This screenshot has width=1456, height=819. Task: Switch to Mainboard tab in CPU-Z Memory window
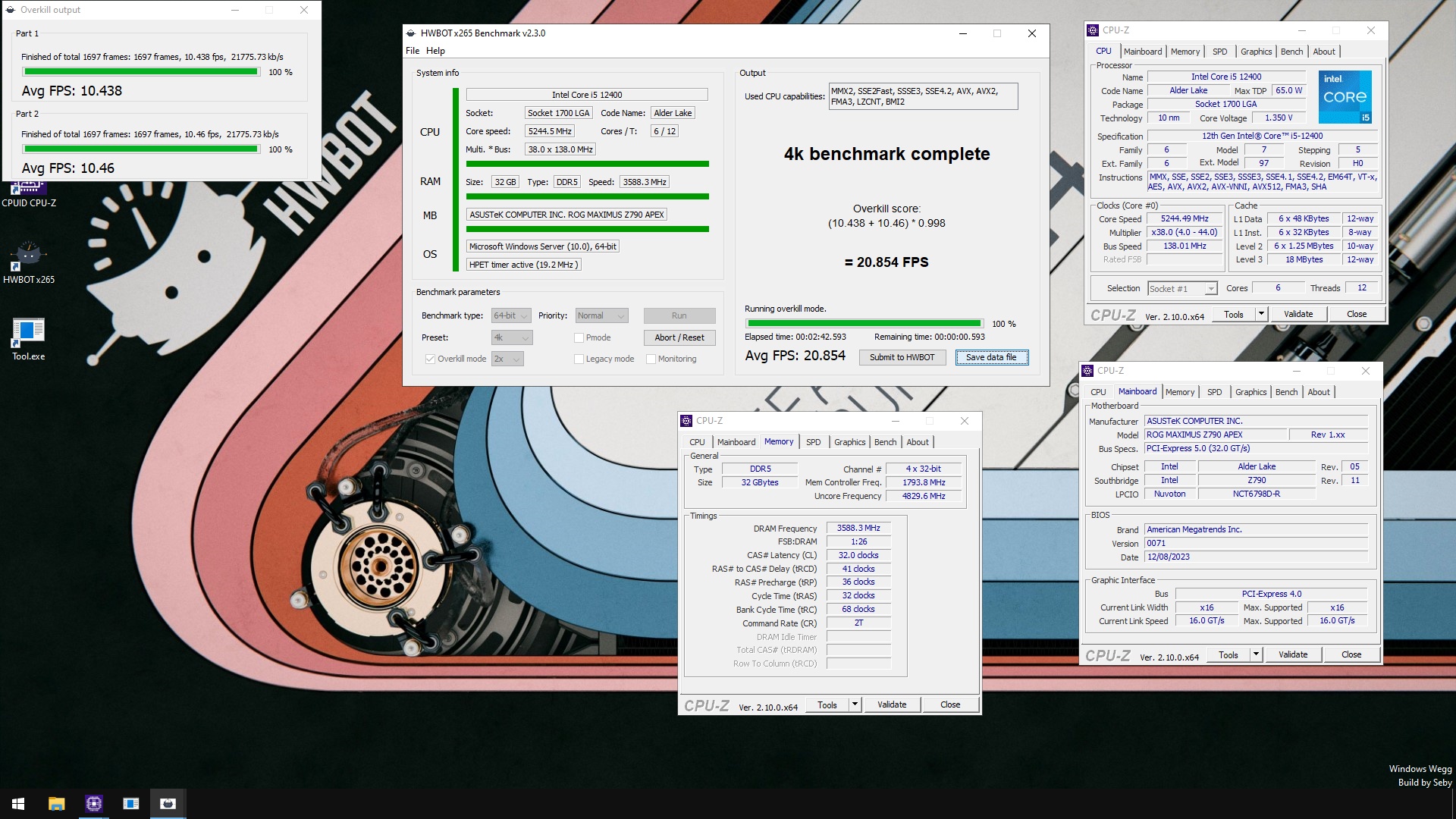pos(736,442)
